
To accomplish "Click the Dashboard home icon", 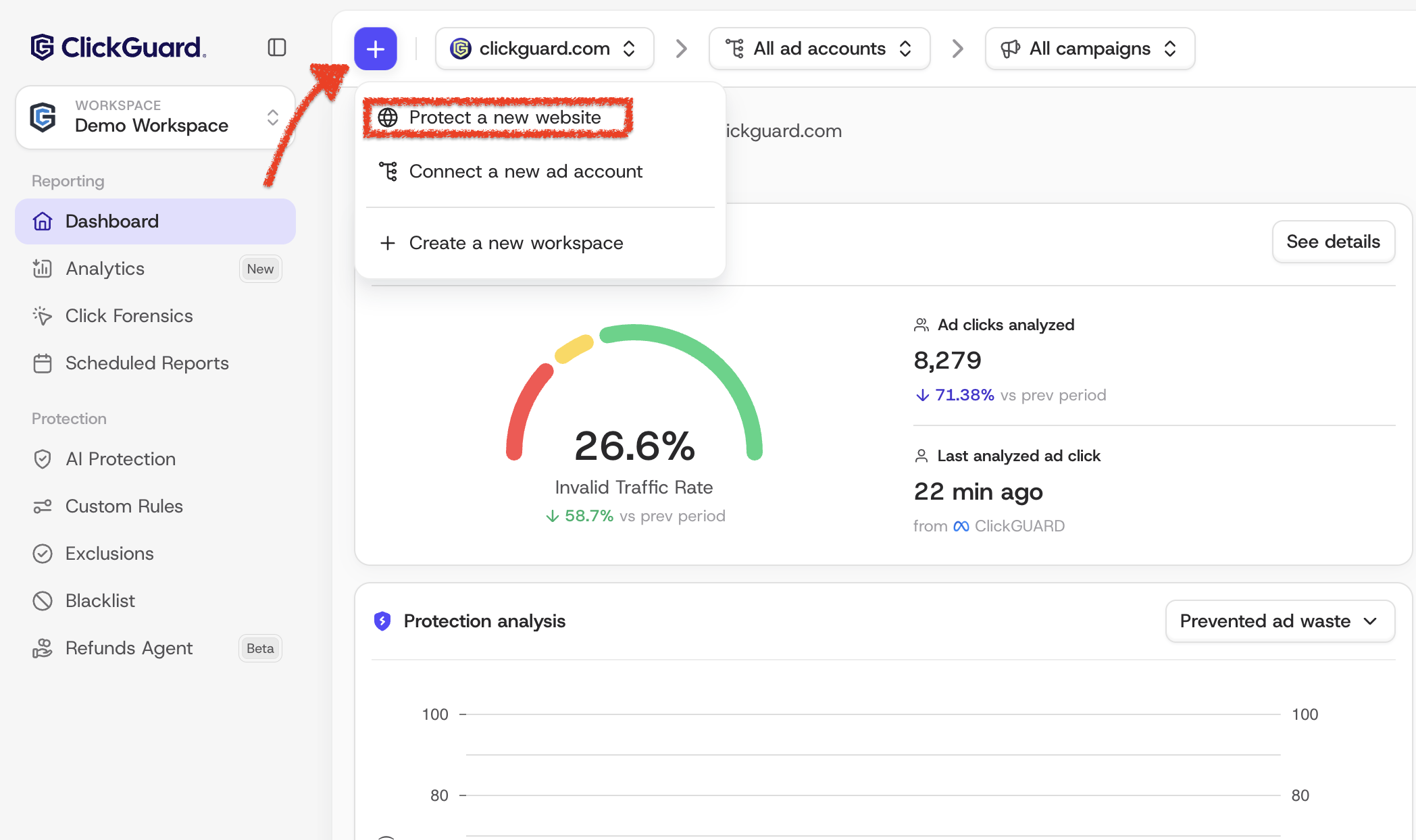I will pos(43,221).
